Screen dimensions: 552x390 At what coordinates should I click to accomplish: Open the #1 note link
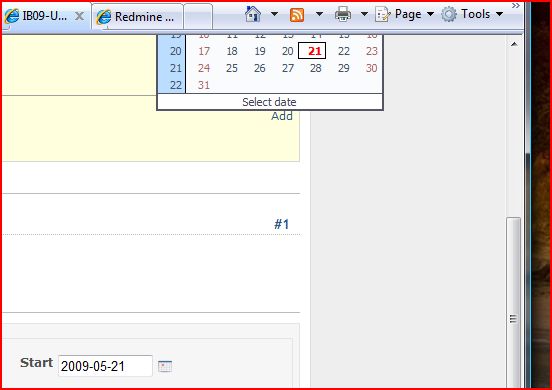click(282, 224)
